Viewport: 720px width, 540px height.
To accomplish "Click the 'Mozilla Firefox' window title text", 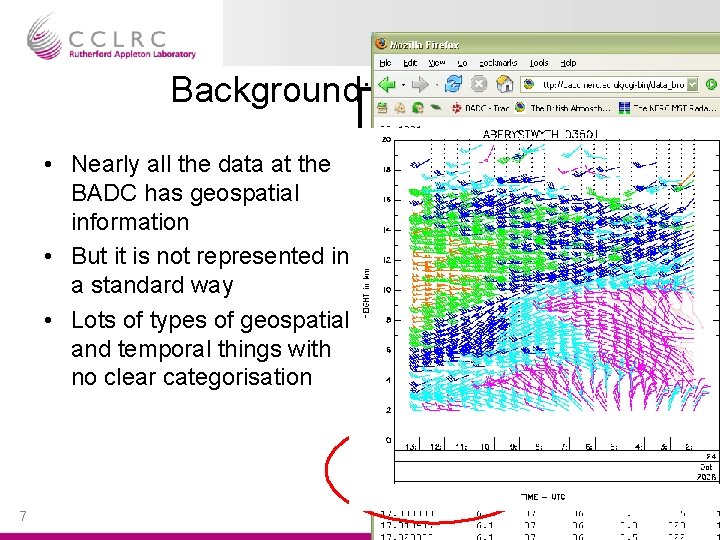I will (x=424, y=45).
